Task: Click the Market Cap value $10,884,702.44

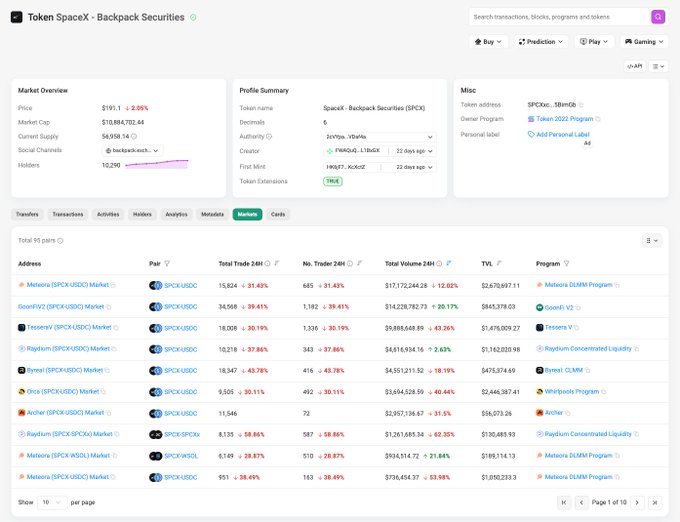Action: point(123,122)
